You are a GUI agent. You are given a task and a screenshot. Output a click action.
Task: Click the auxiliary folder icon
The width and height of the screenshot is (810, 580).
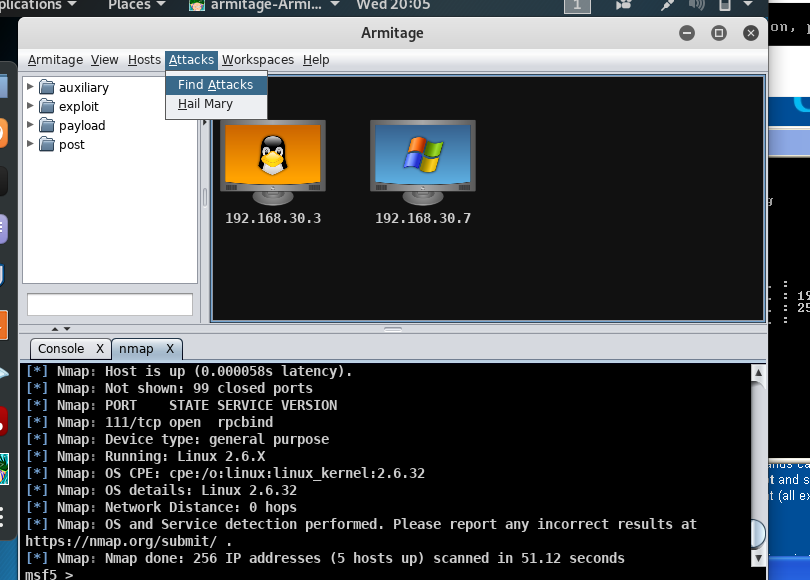[x=47, y=87]
